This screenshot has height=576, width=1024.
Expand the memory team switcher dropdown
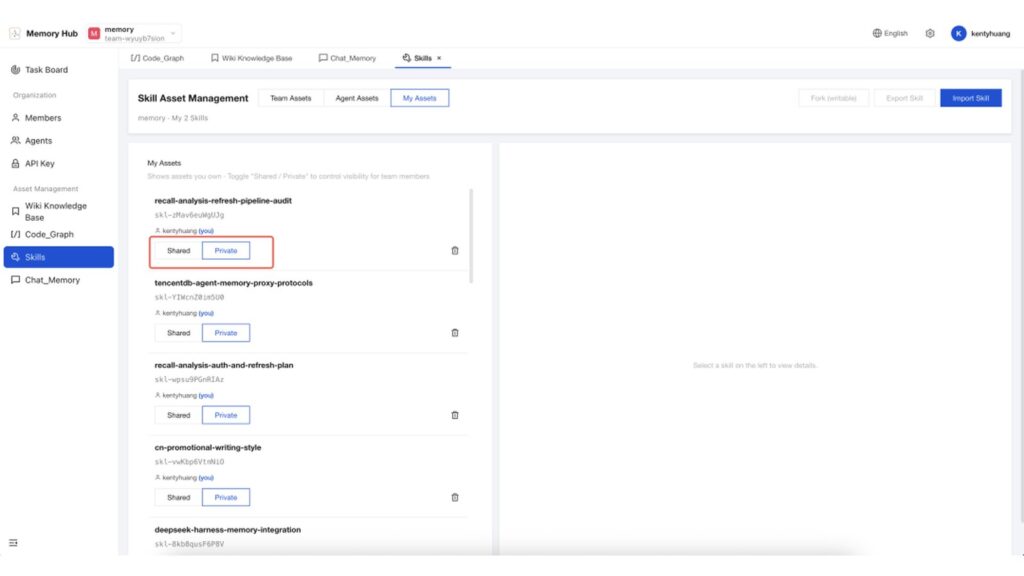click(x=173, y=33)
